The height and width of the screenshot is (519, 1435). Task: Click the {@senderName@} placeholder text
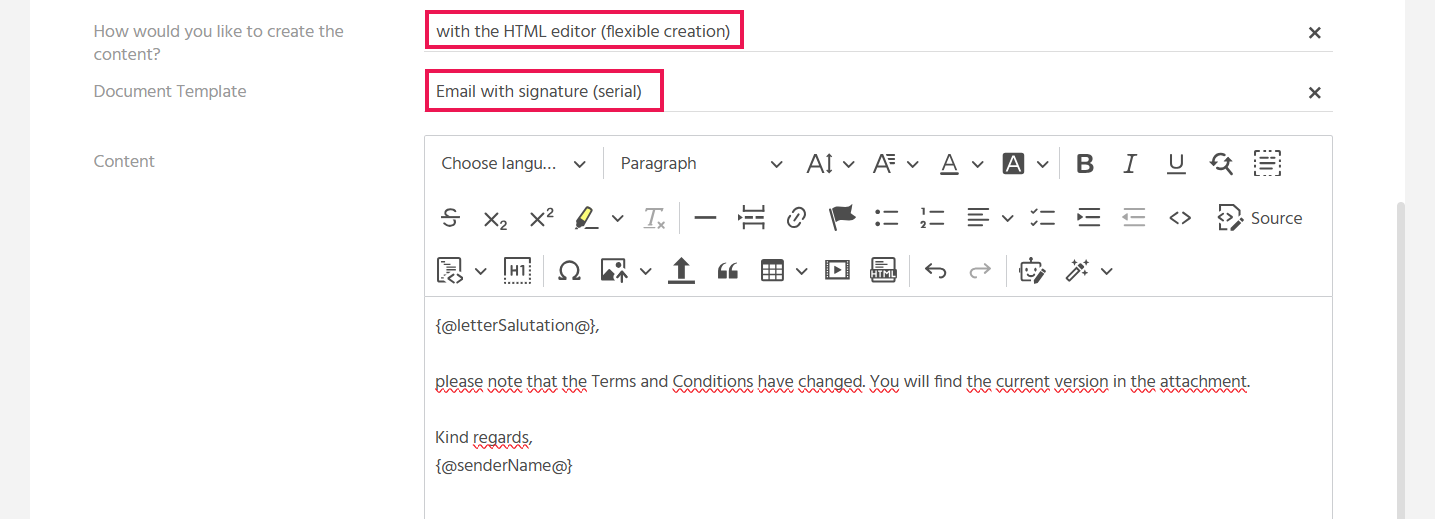(x=504, y=466)
